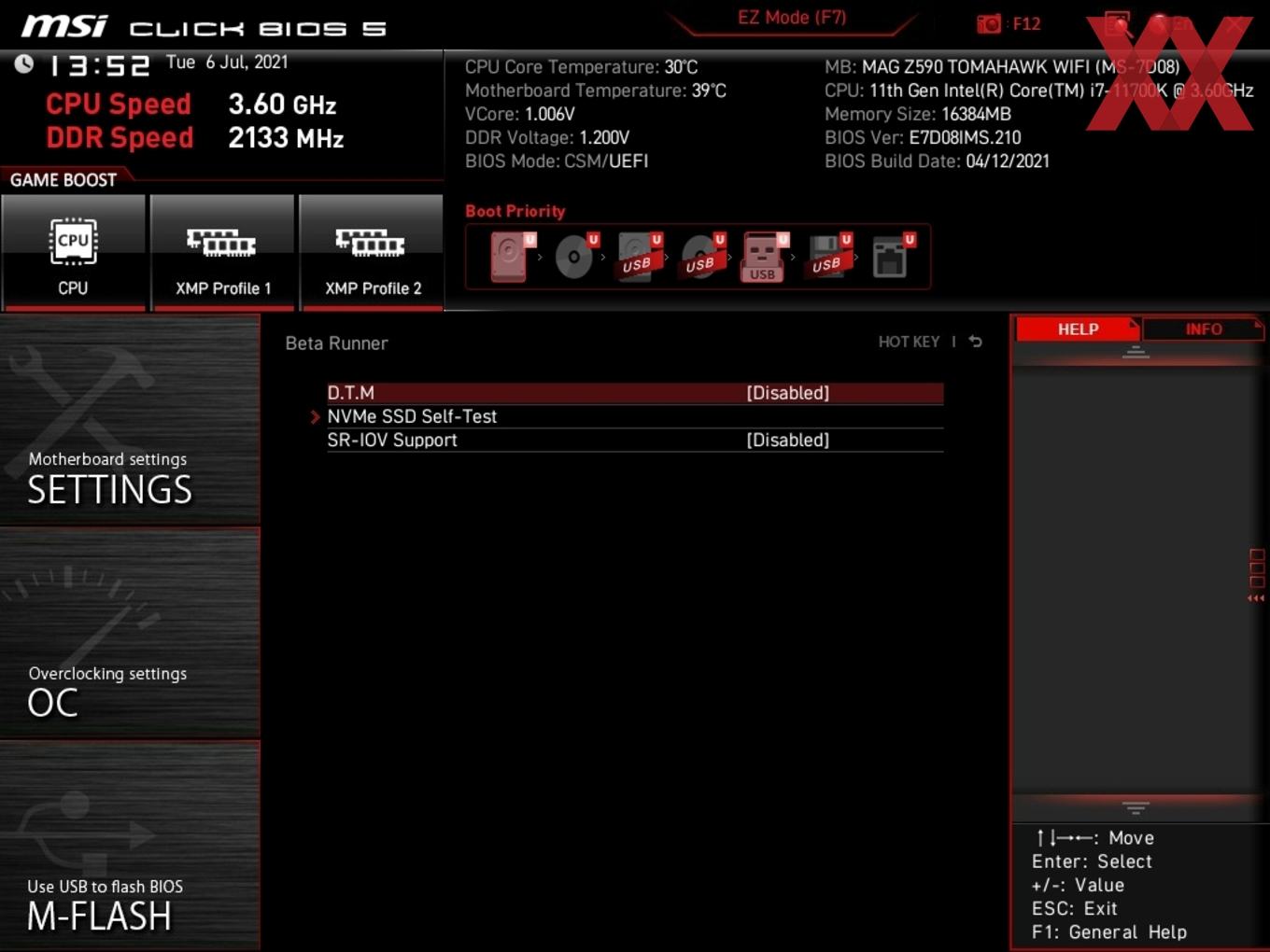
Task: Click the BIOS Mode CSM/UEFI text
Action: click(x=557, y=161)
